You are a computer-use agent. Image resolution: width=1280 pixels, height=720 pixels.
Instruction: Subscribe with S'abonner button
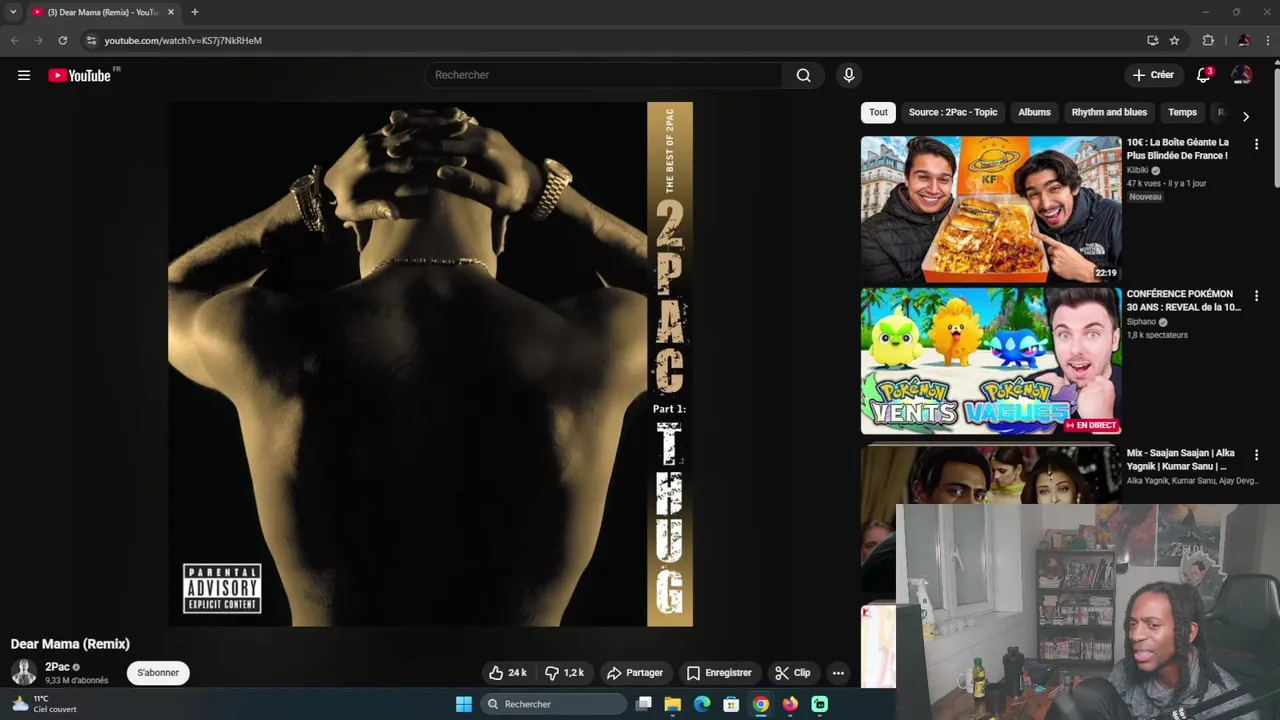coord(158,673)
